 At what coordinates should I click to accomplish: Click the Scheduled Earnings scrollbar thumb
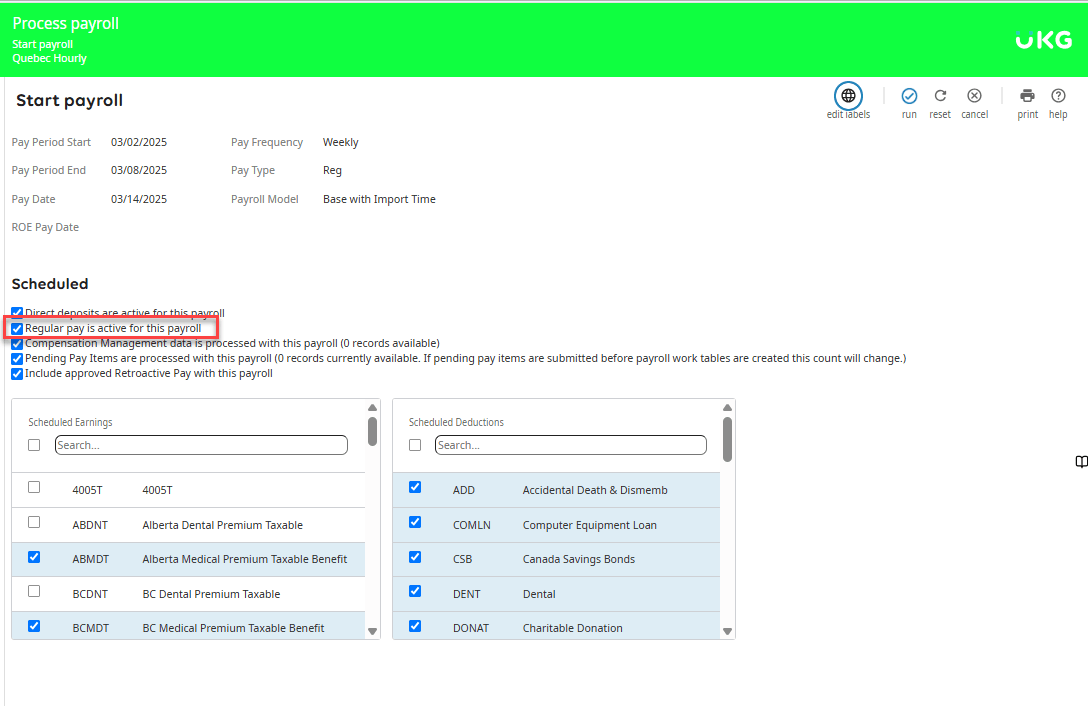pos(373,431)
